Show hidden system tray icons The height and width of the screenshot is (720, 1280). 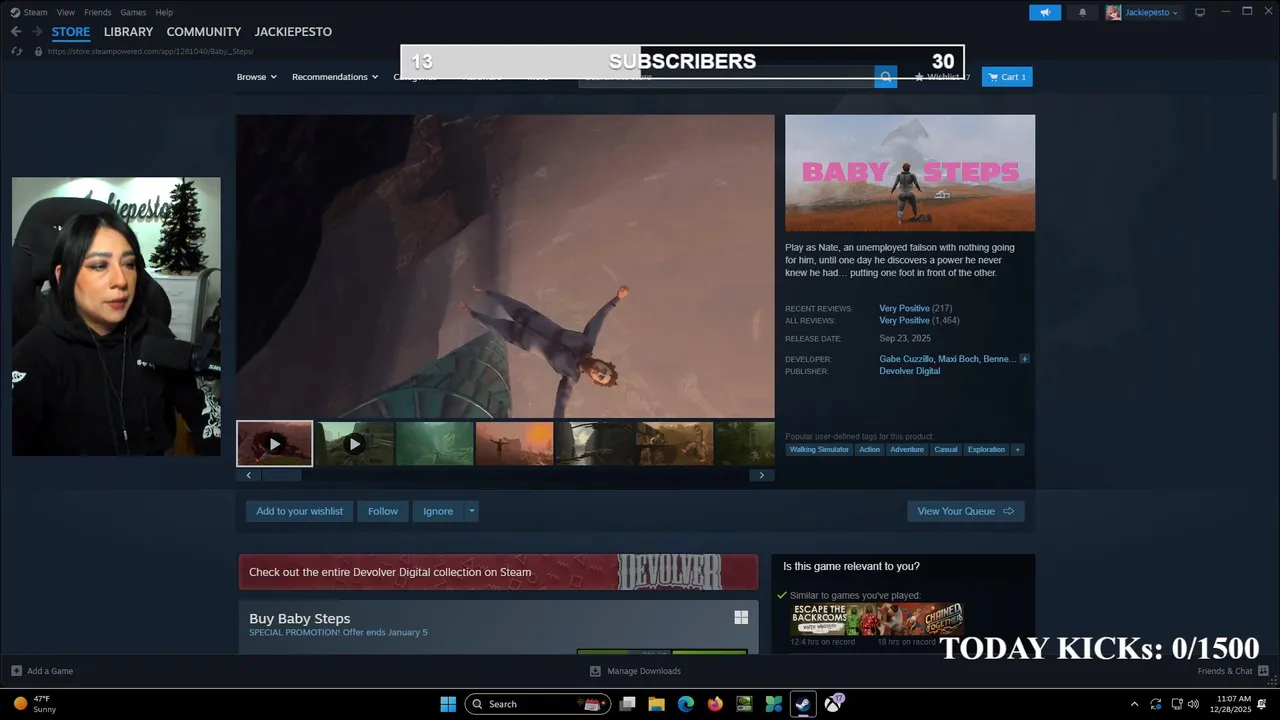click(x=1134, y=704)
